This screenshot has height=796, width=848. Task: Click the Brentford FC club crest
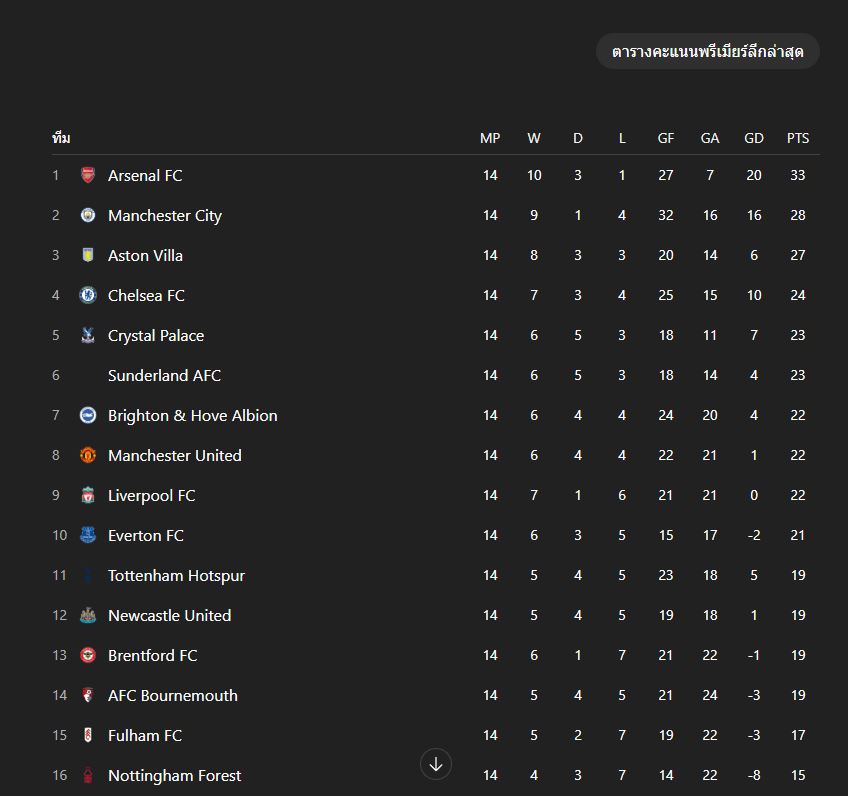pyautogui.click(x=88, y=655)
